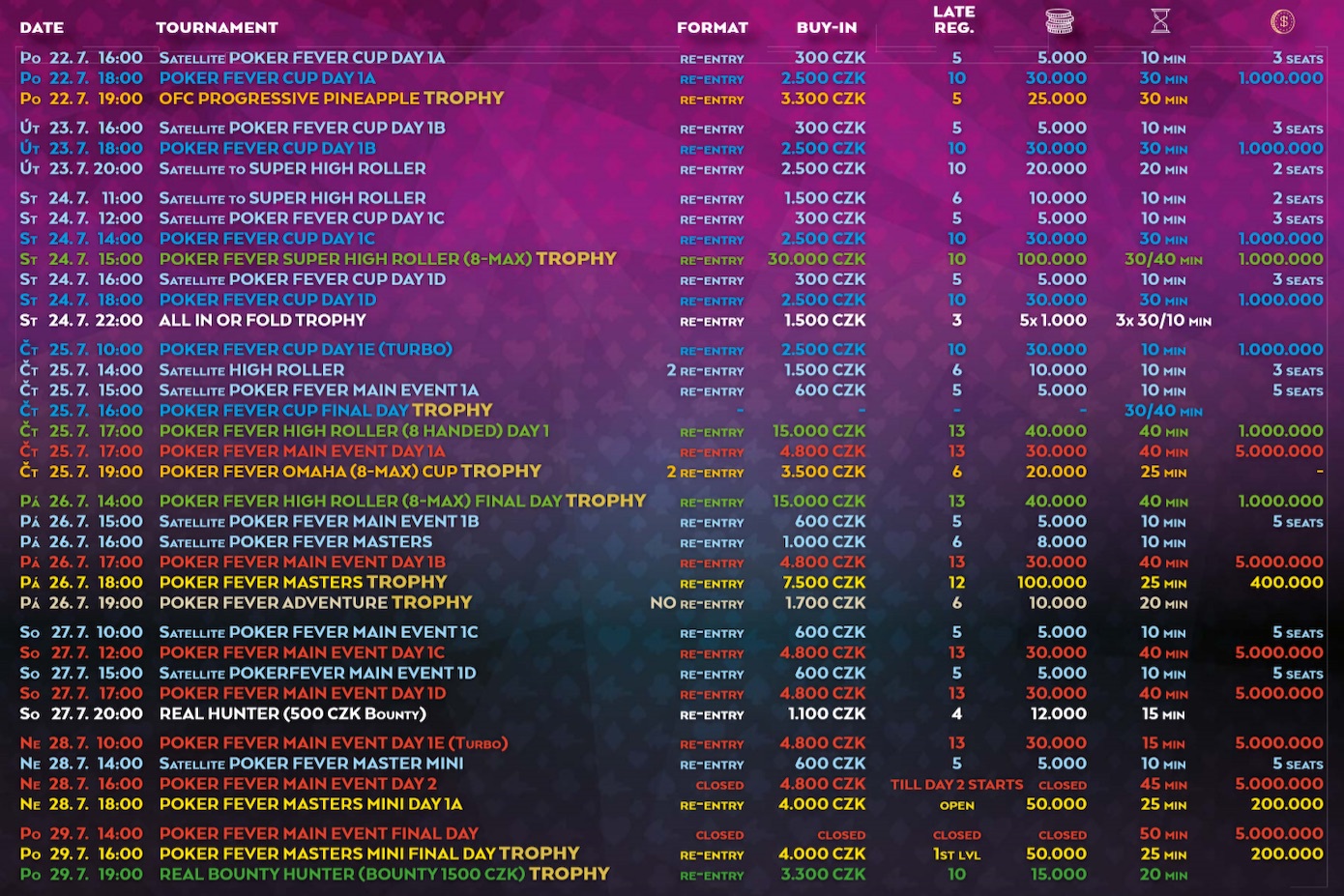
Task: Click the DATE column header
Action: 42,28
